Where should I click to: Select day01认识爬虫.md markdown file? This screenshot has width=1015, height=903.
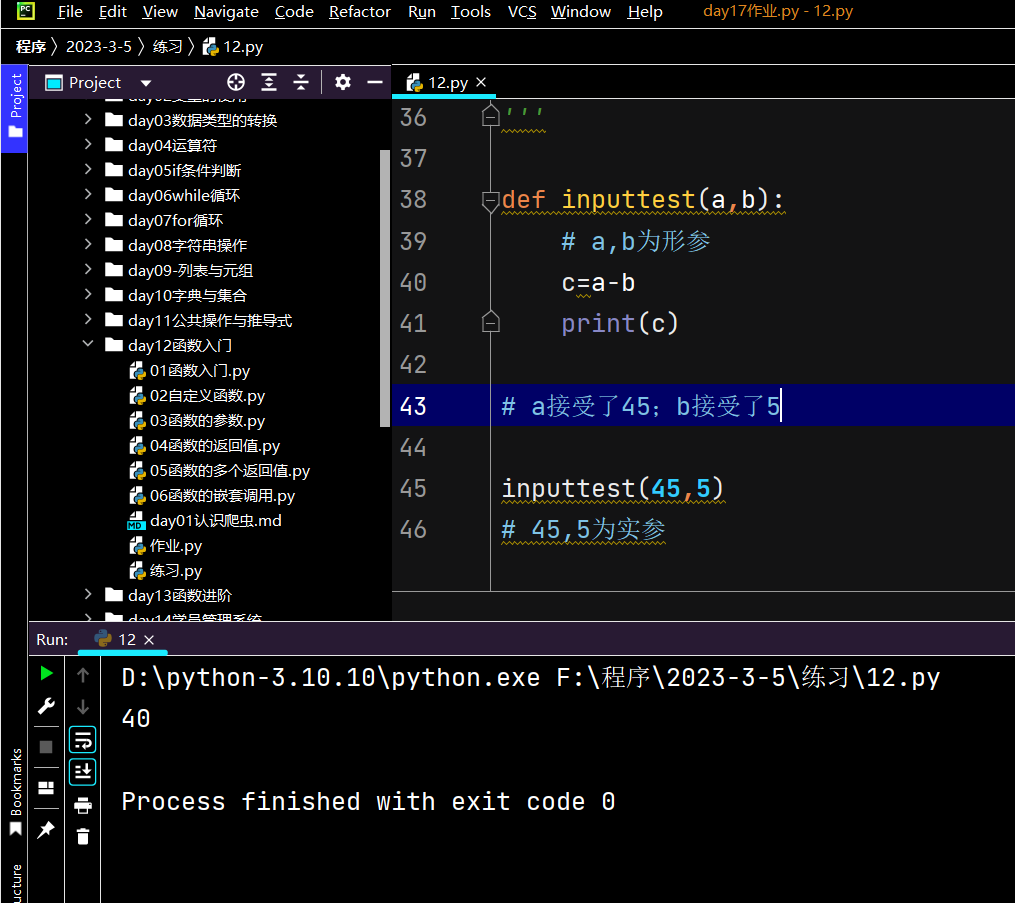(x=205, y=520)
